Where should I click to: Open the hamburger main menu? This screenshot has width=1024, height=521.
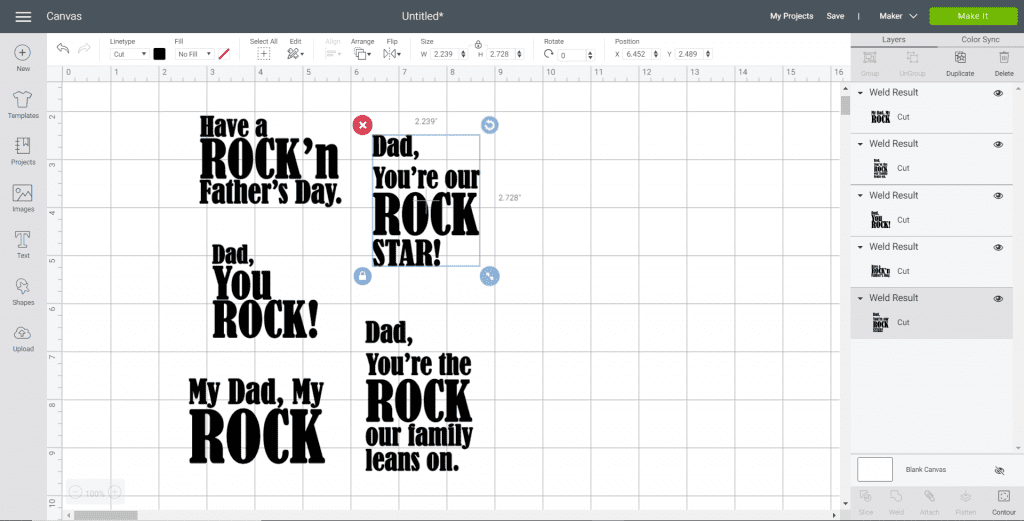pyautogui.click(x=23, y=16)
